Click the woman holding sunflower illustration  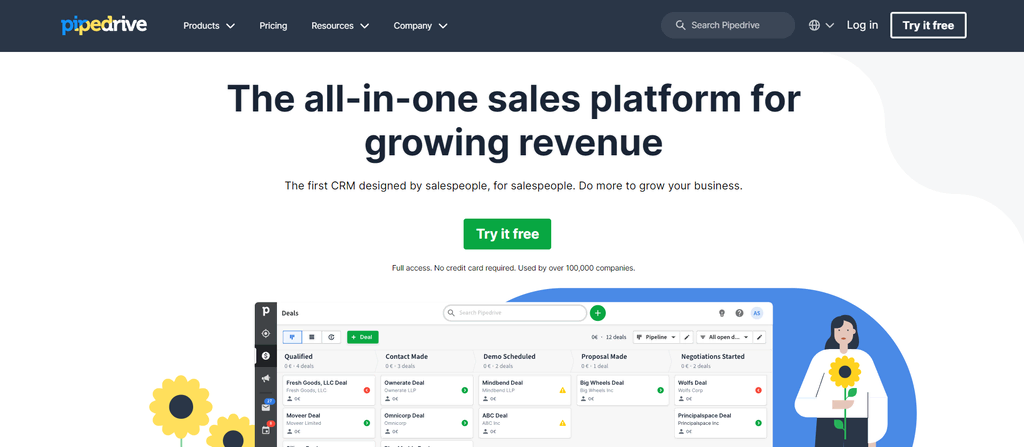840,380
